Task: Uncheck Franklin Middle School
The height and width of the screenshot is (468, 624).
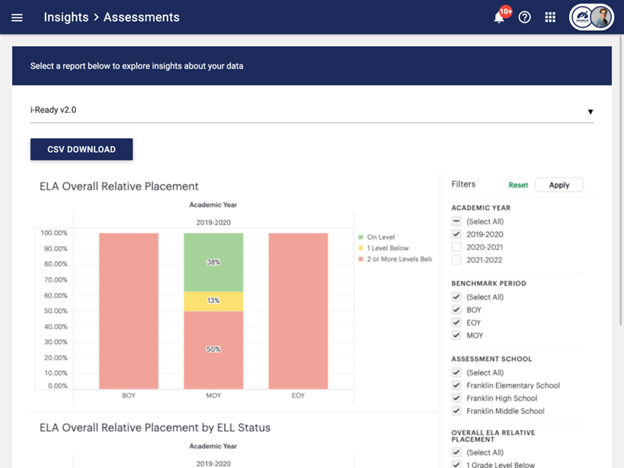Action: click(456, 411)
